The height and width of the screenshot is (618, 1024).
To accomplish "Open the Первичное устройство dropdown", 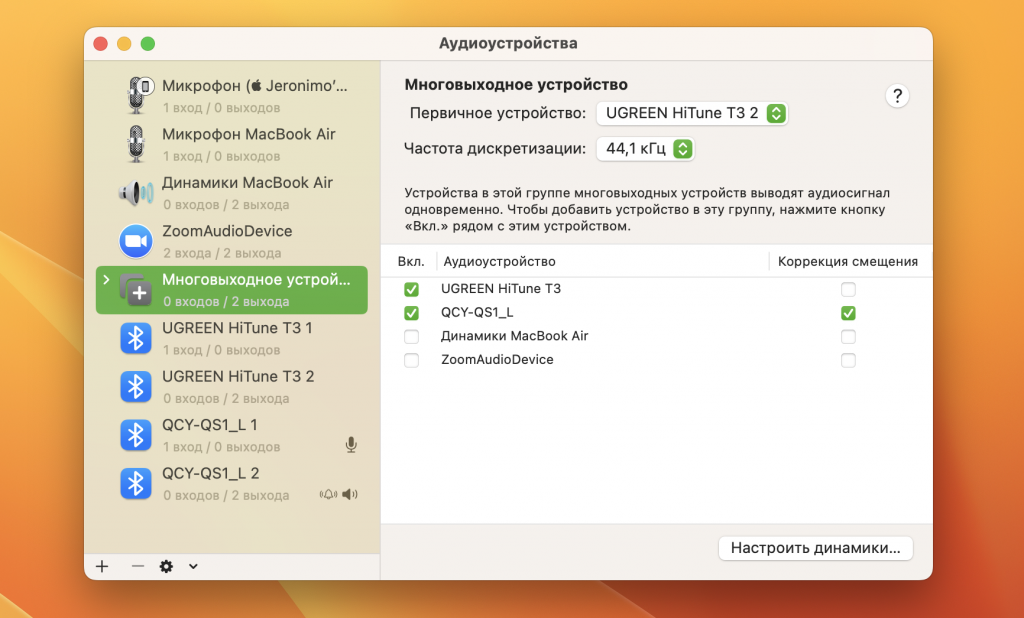I will (692, 113).
